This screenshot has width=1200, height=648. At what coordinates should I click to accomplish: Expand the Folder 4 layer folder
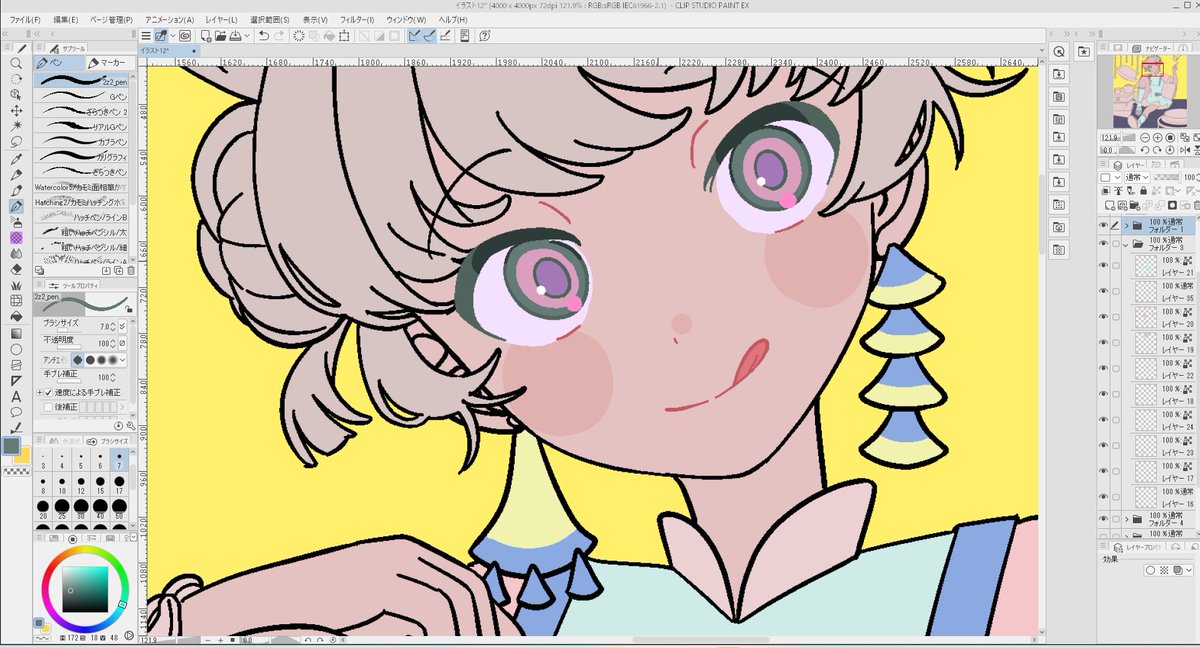click(1125, 519)
